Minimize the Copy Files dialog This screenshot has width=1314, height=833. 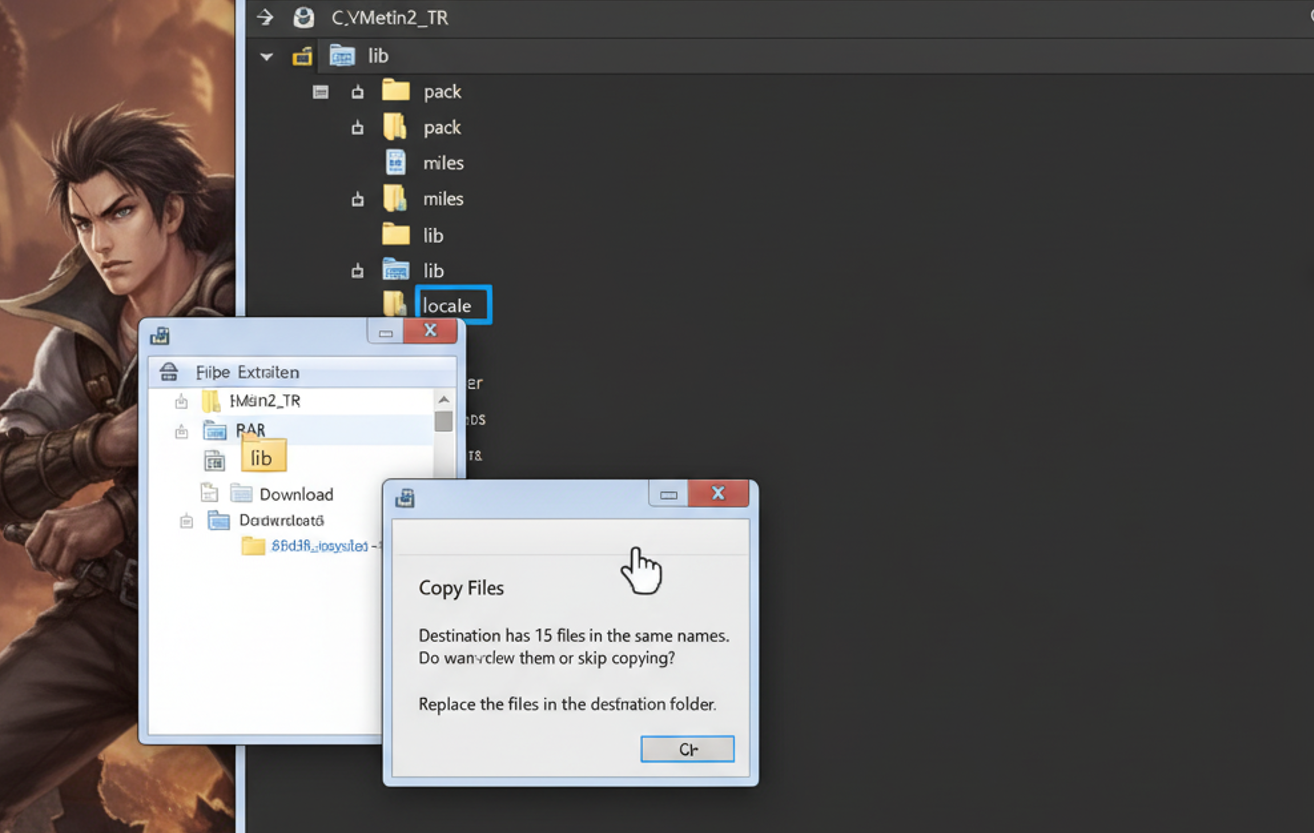point(668,493)
